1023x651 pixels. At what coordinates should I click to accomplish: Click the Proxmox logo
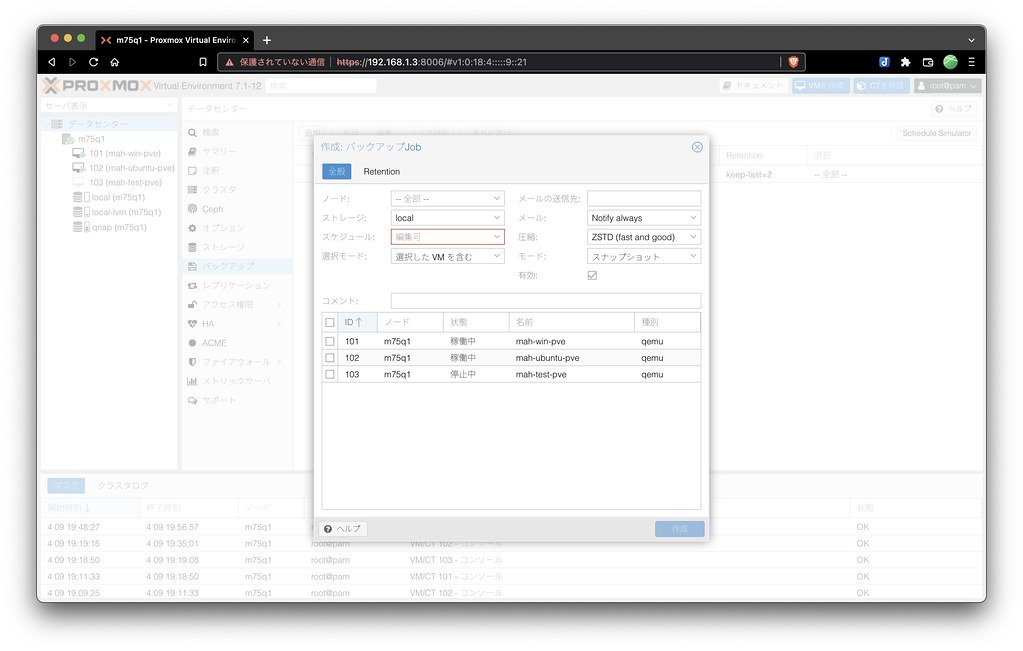97,85
